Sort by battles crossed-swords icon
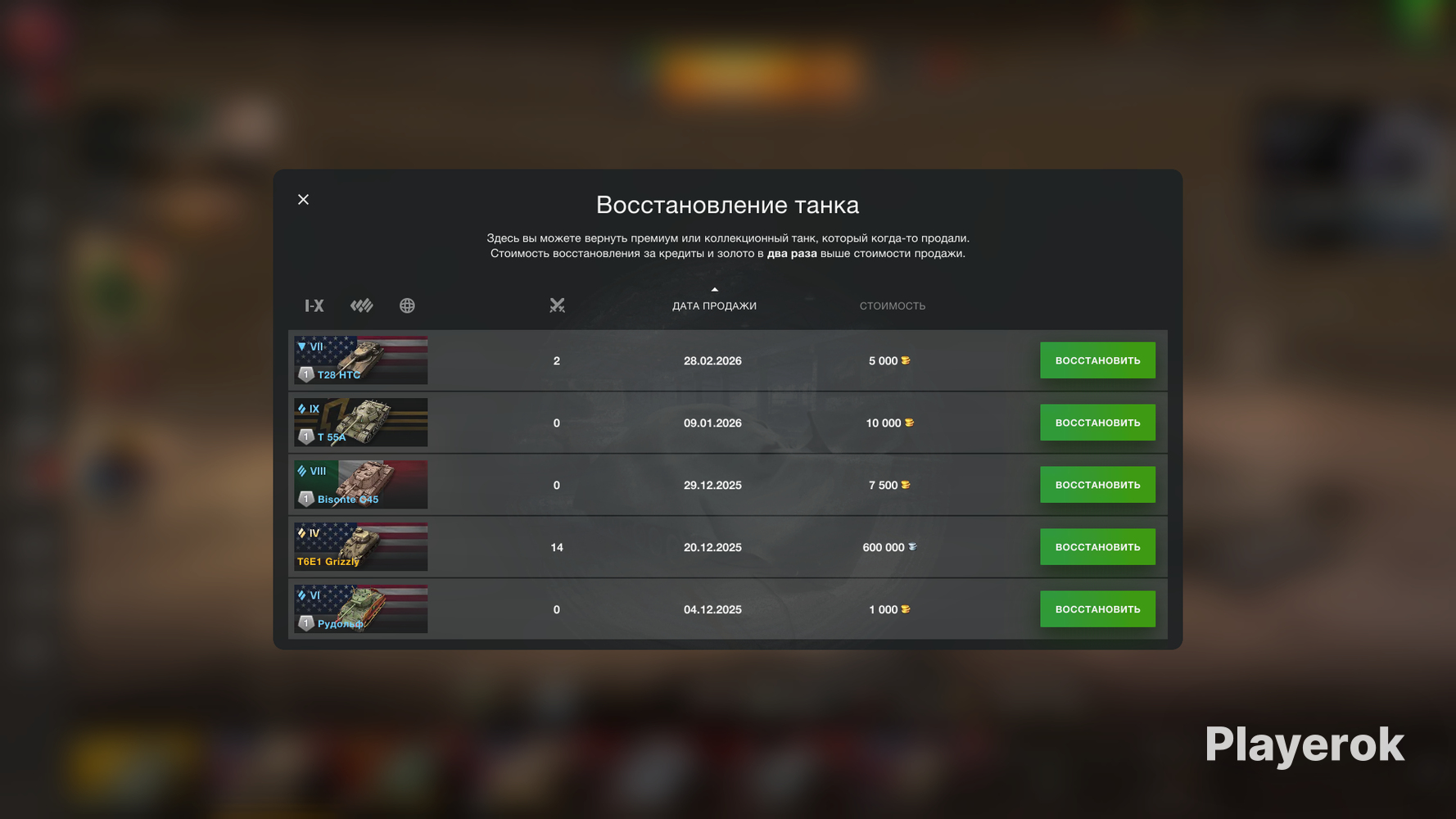The width and height of the screenshot is (1456, 819). (x=557, y=305)
